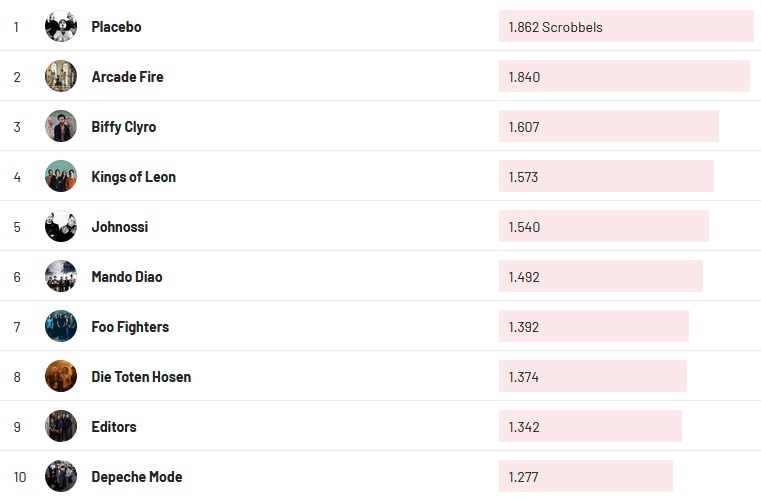Click Placebo's 1.862 Scrobbels bar
Screen dimensions: 761x500
(625, 27)
